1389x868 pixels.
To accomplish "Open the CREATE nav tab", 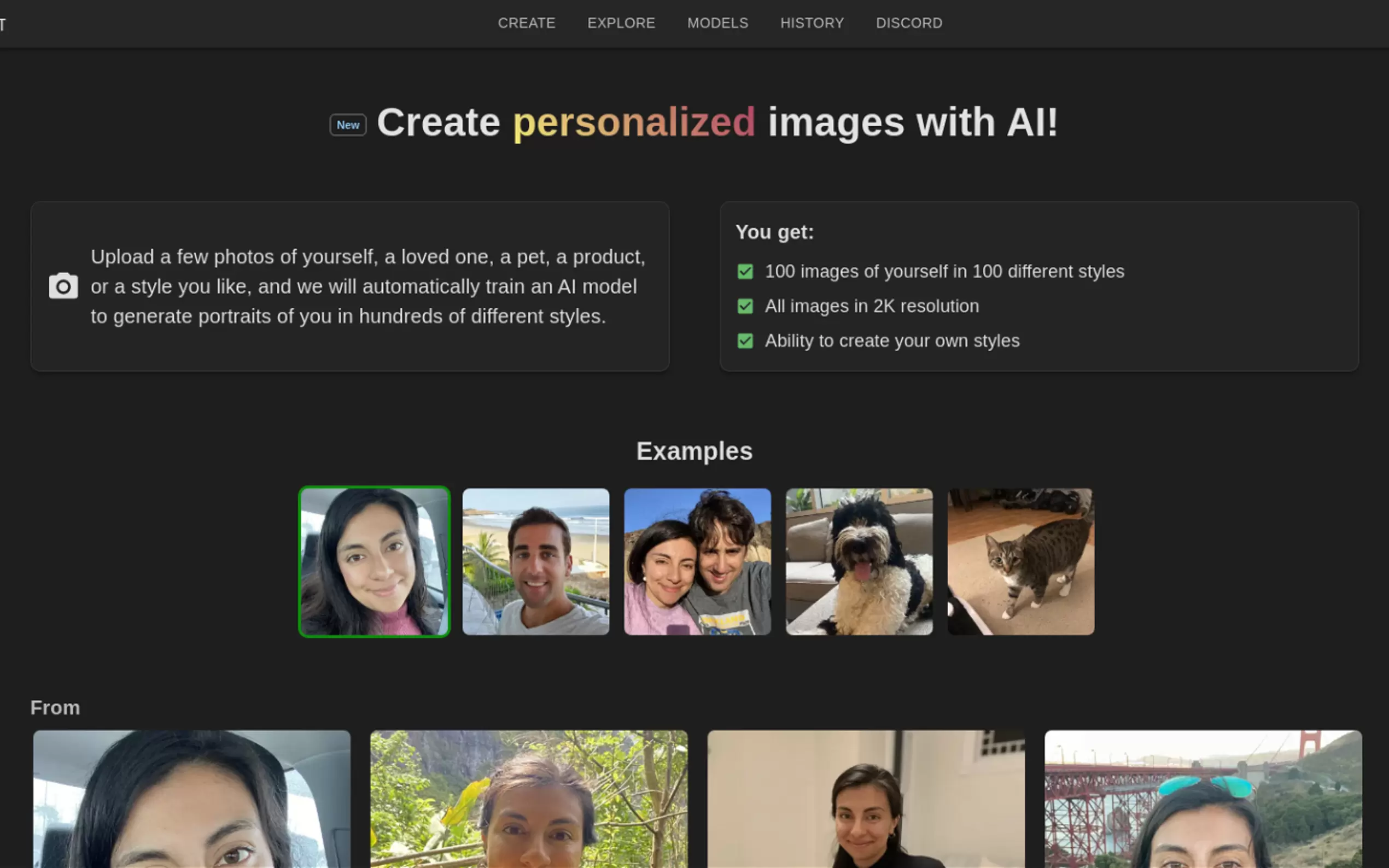I will click(x=526, y=23).
